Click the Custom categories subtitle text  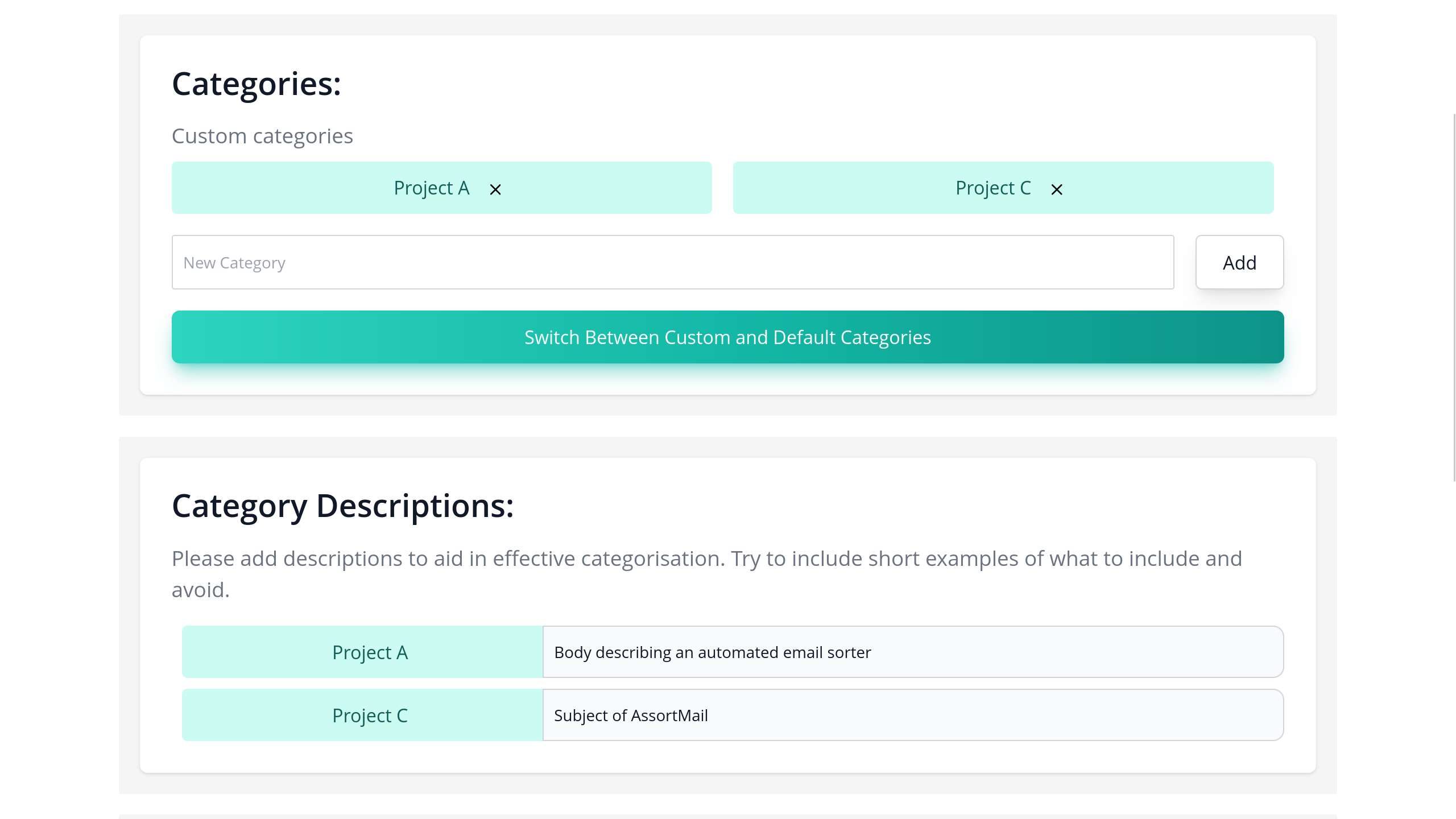point(262,136)
